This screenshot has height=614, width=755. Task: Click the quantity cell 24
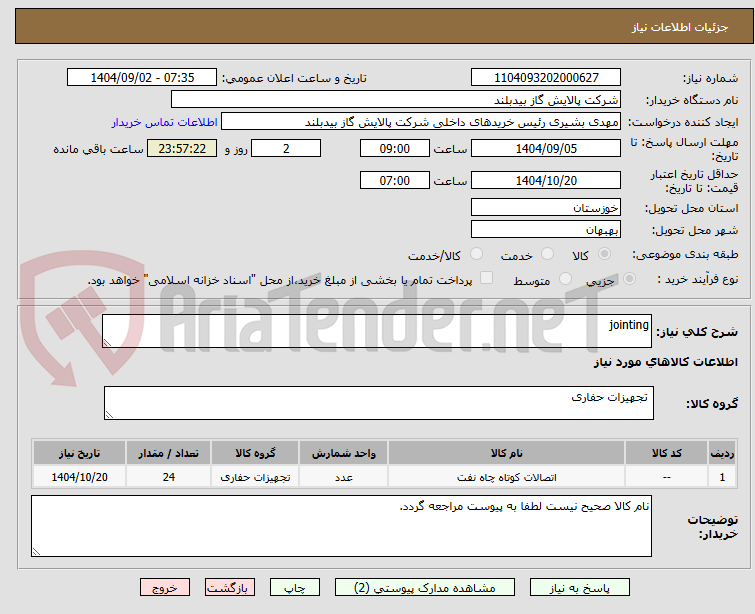pyautogui.click(x=169, y=477)
